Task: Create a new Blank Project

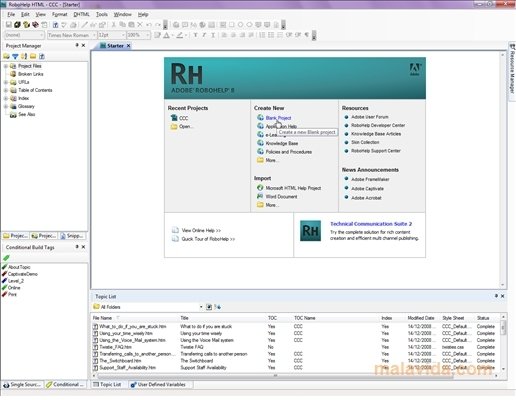Action: point(278,118)
